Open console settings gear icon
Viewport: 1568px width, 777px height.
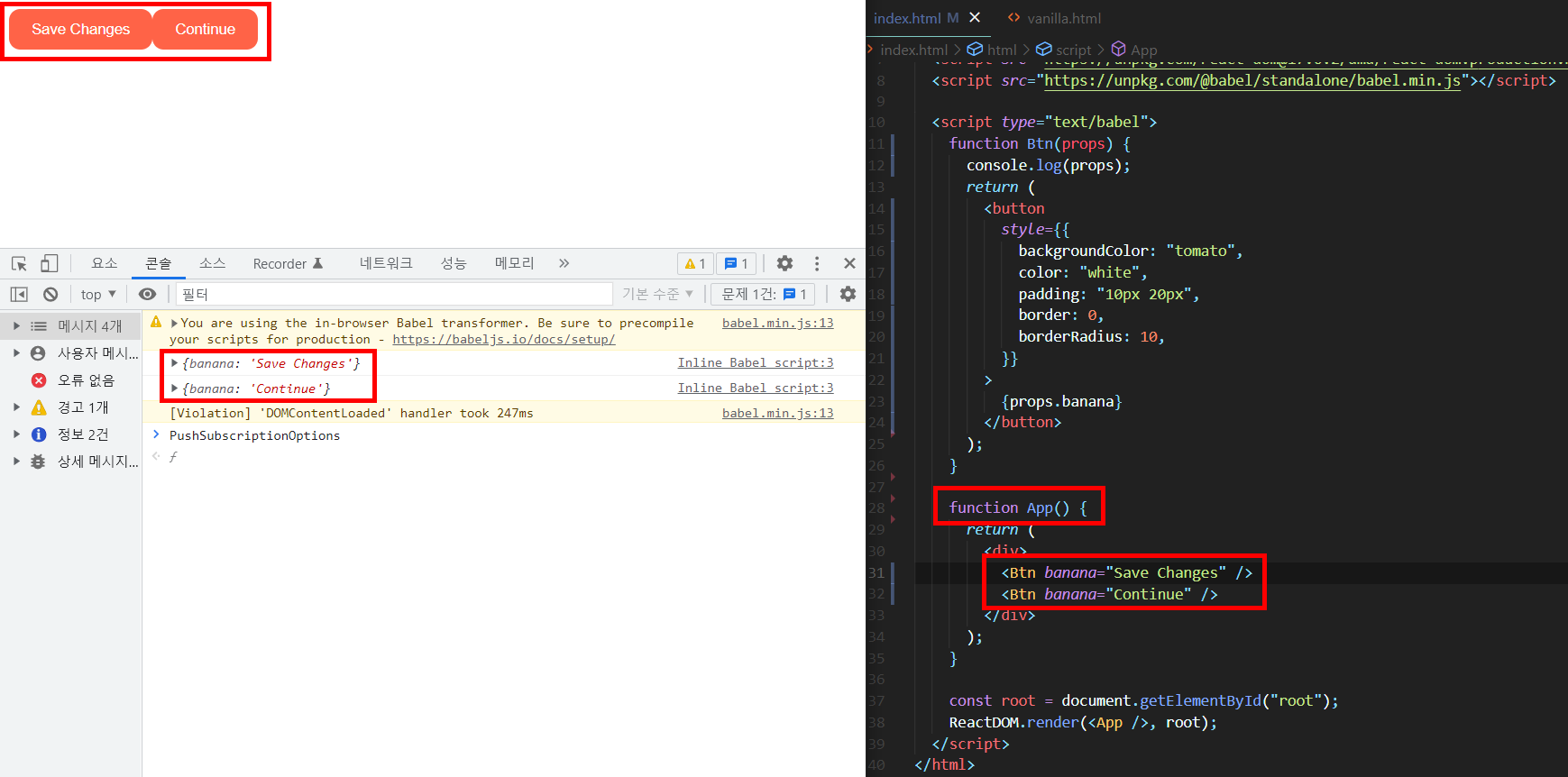(x=848, y=294)
